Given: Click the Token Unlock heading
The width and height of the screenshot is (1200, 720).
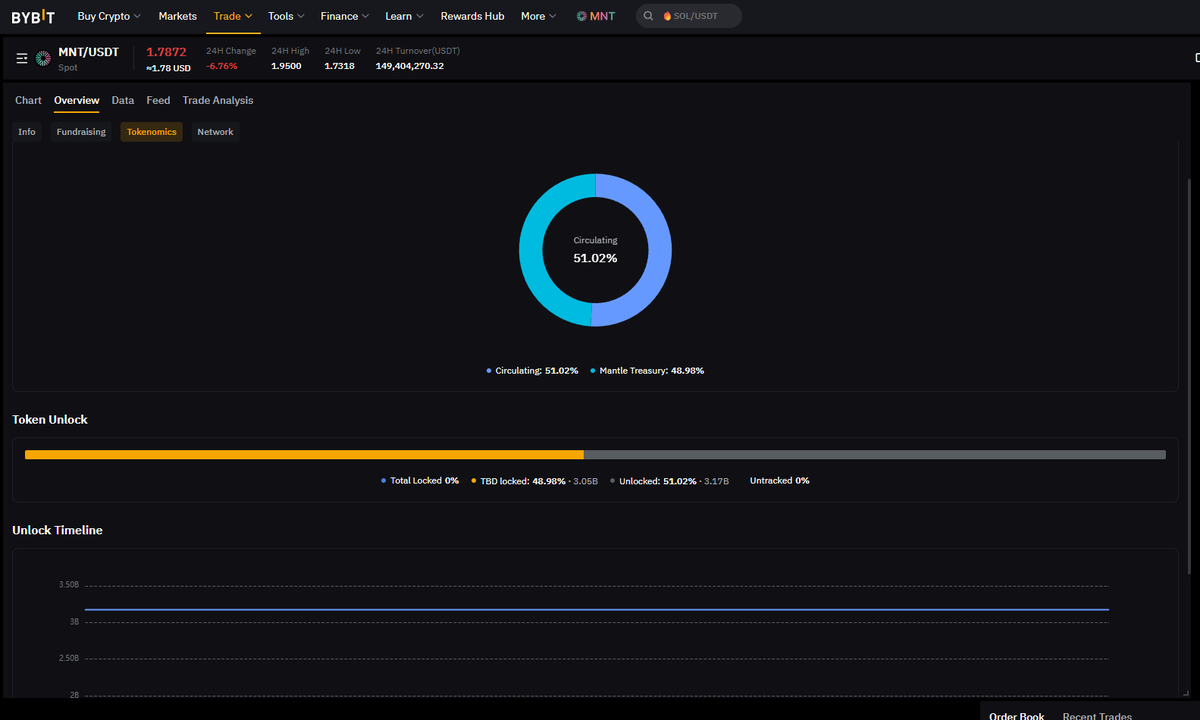Looking at the screenshot, I should pos(50,420).
